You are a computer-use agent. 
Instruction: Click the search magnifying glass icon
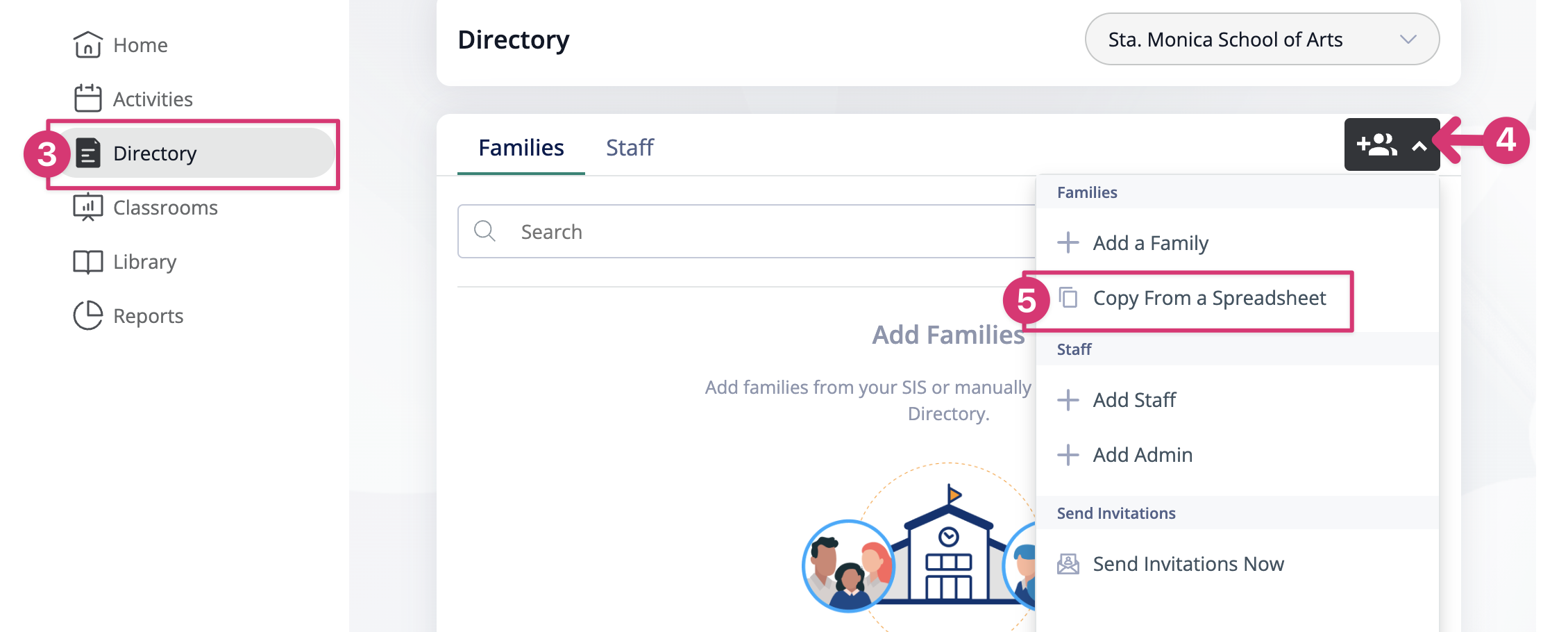(484, 231)
